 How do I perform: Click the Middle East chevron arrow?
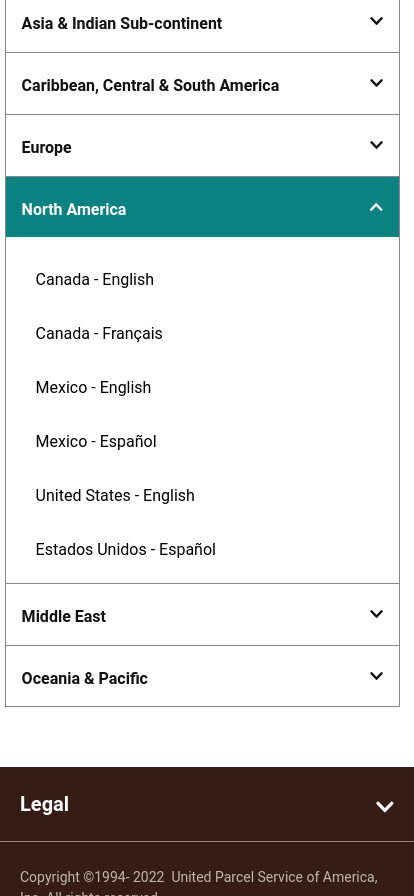[x=376, y=614]
